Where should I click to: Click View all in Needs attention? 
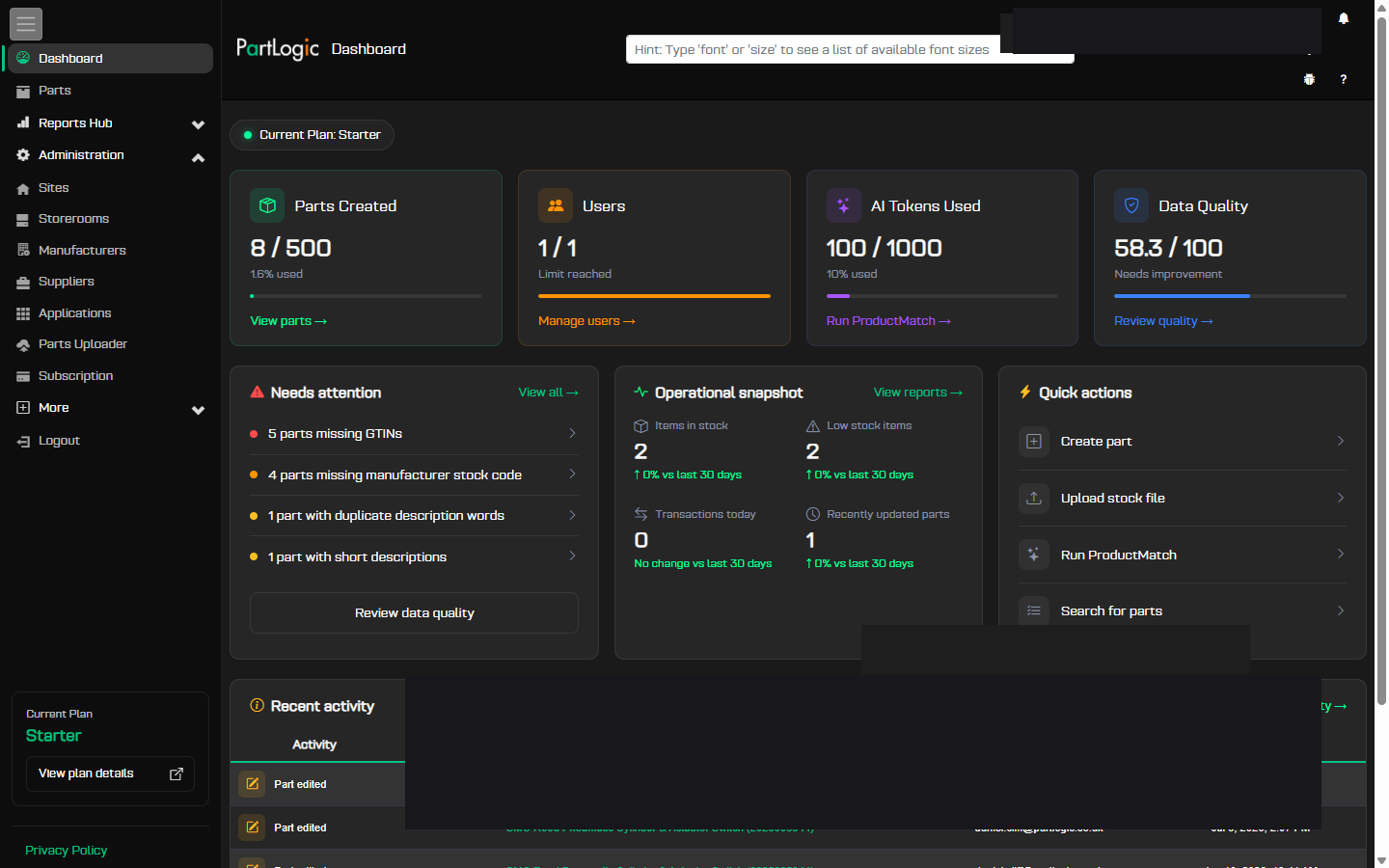(x=548, y=393)
